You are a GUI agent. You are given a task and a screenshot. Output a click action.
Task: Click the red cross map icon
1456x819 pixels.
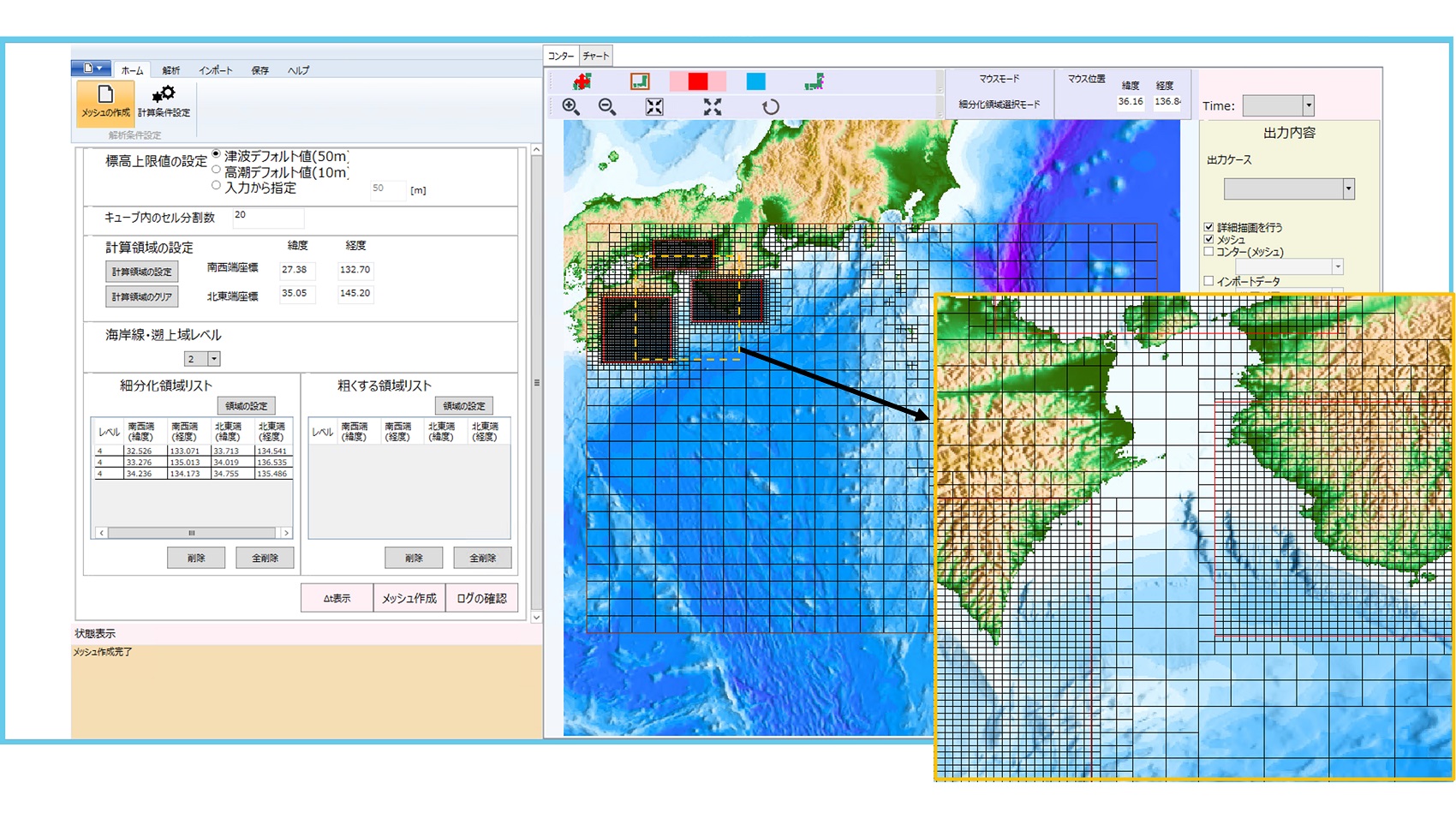(582, 81)
